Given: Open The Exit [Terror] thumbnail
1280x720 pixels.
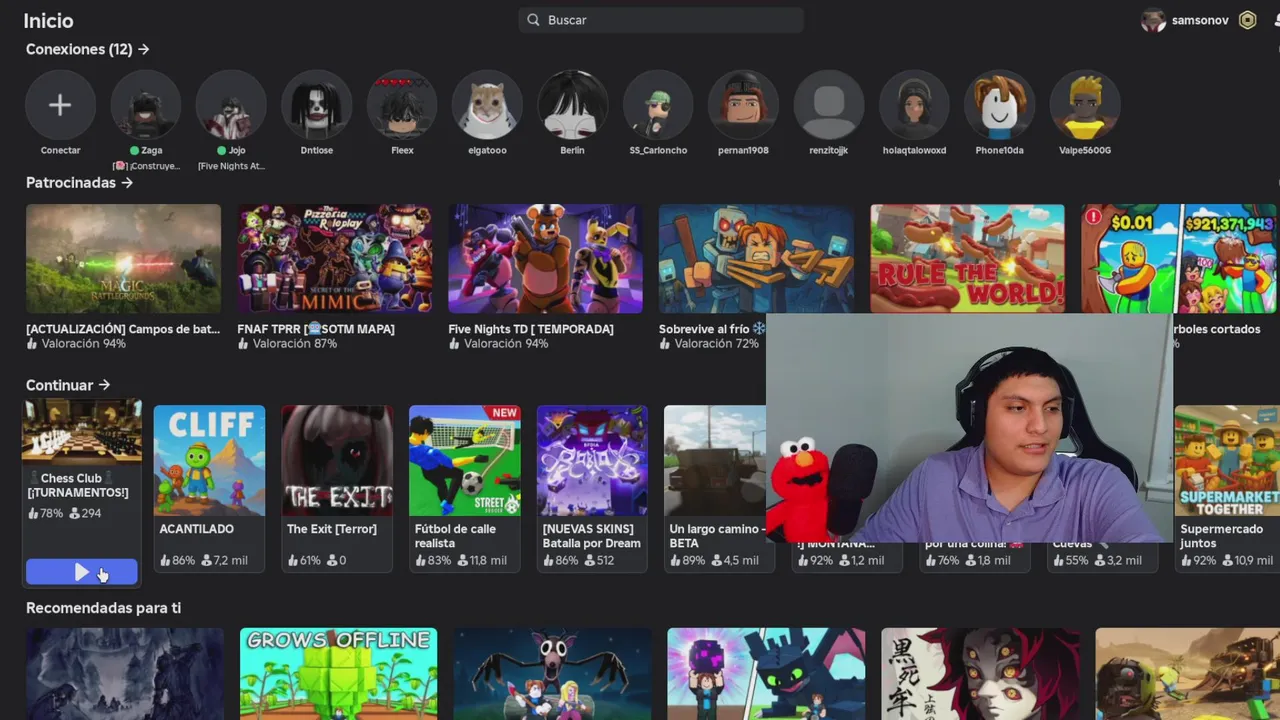Looking at the screenshot, I should [x=337, y=460].
